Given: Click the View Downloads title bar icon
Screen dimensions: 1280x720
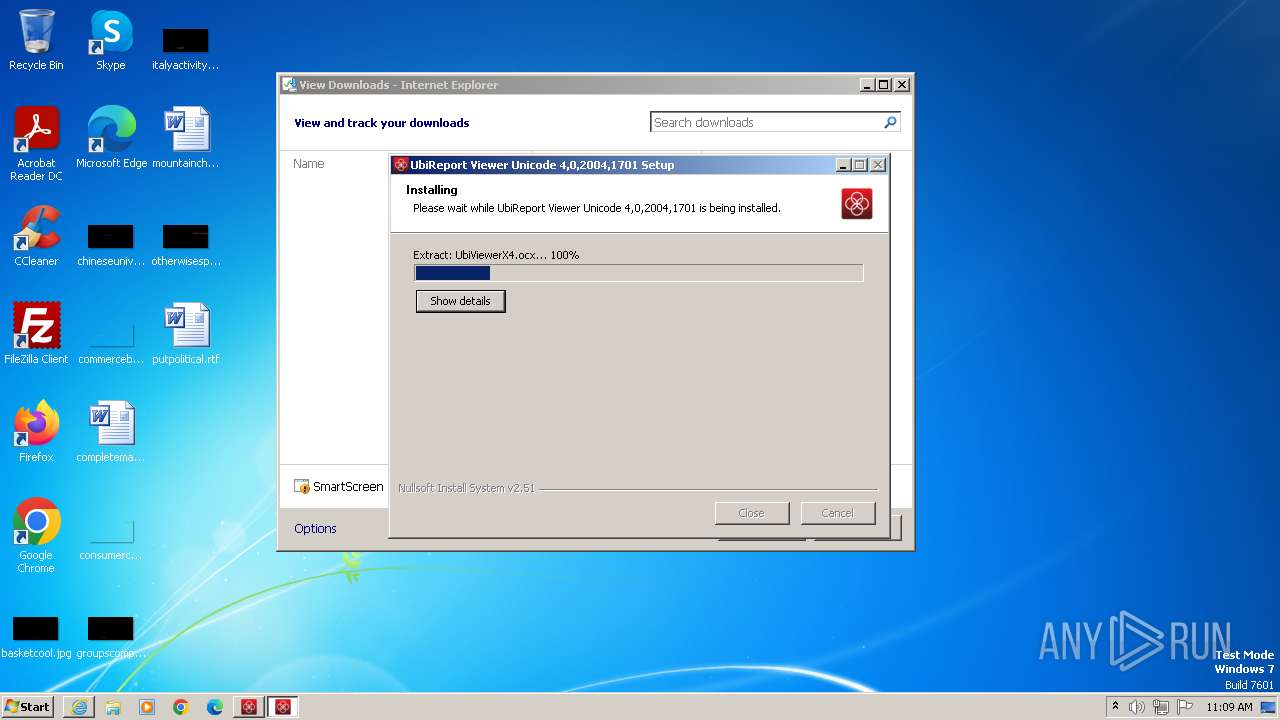Looking at the screenshot, I should (x=289, y=85).
